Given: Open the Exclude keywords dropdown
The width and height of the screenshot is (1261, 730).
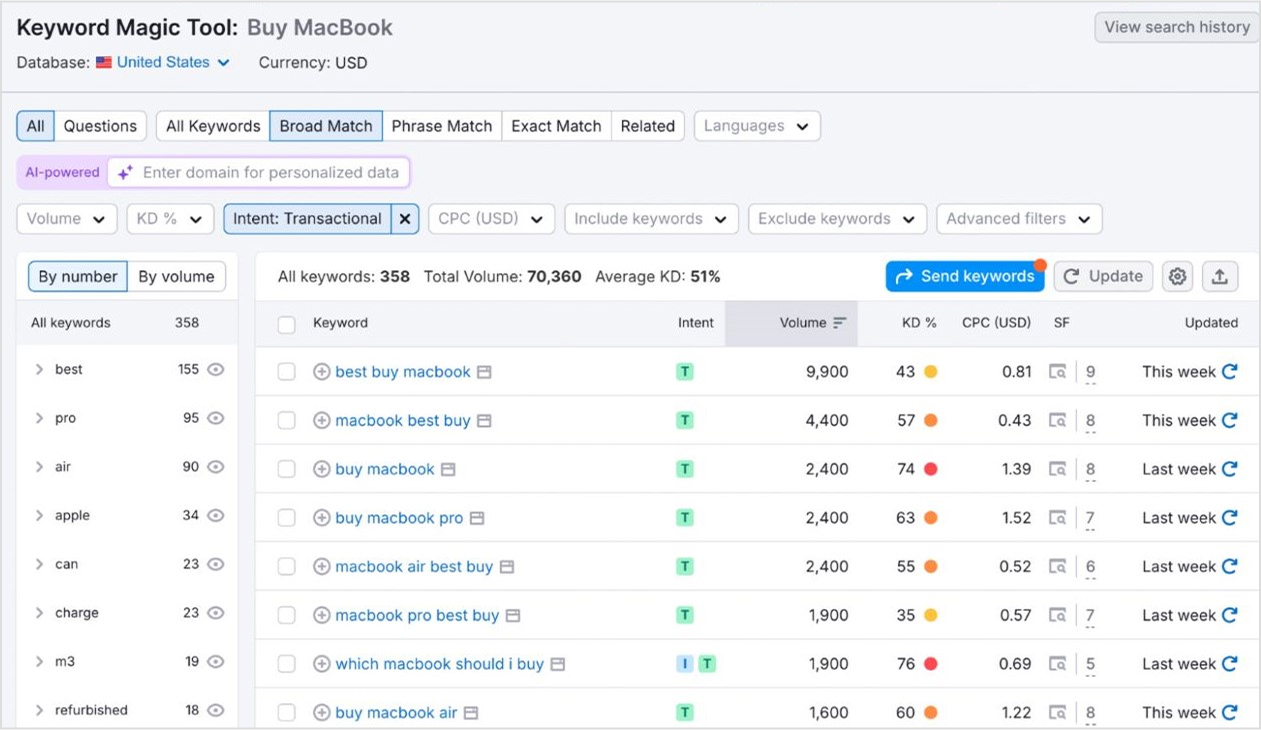Looking at the screenshot, I should pyautogui.click(x=837, y=219).
